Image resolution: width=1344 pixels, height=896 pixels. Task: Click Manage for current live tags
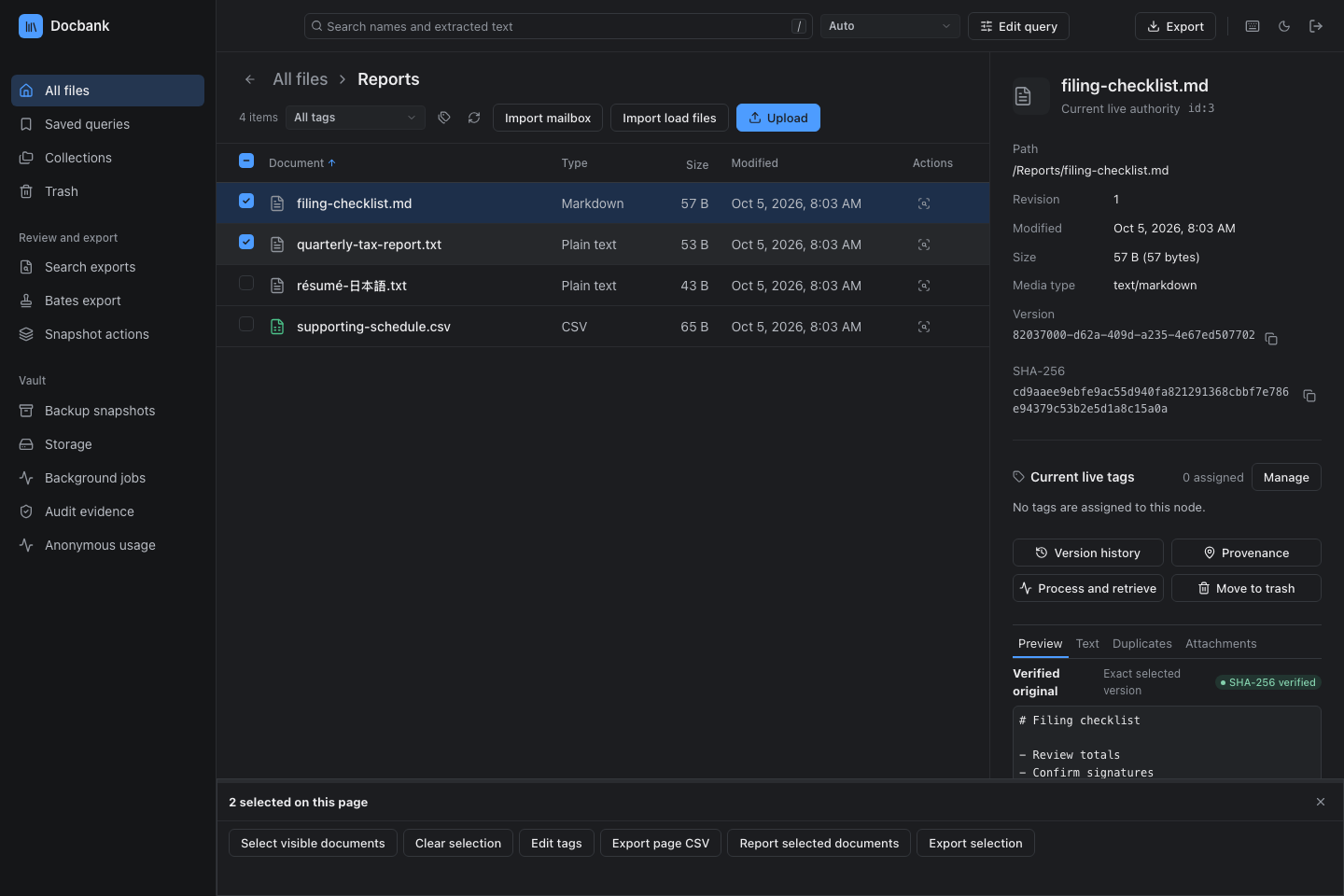[x=1286, y=477]
